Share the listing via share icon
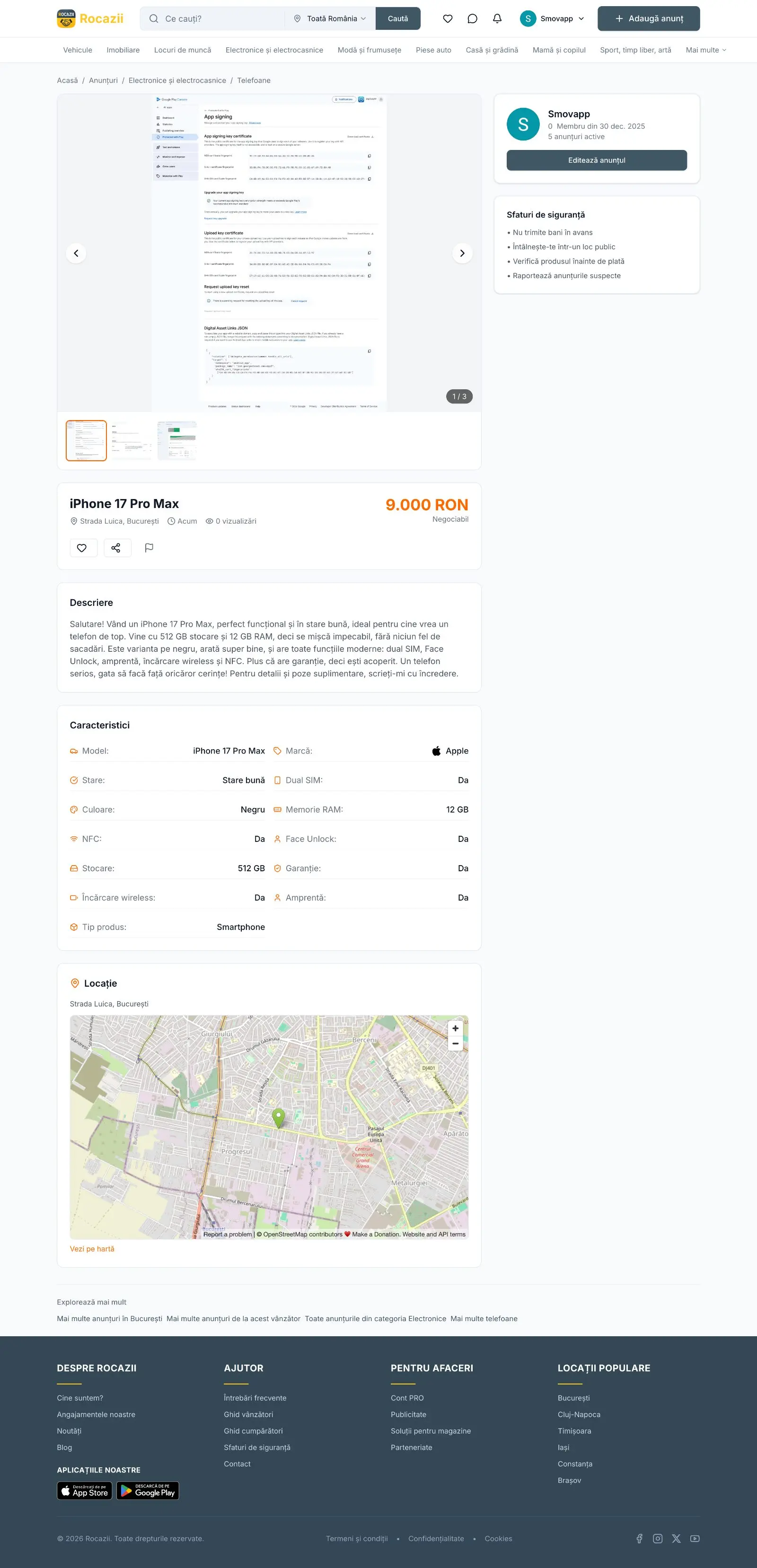The height and width of the screenshot is (1568, 757). [116, 548]
